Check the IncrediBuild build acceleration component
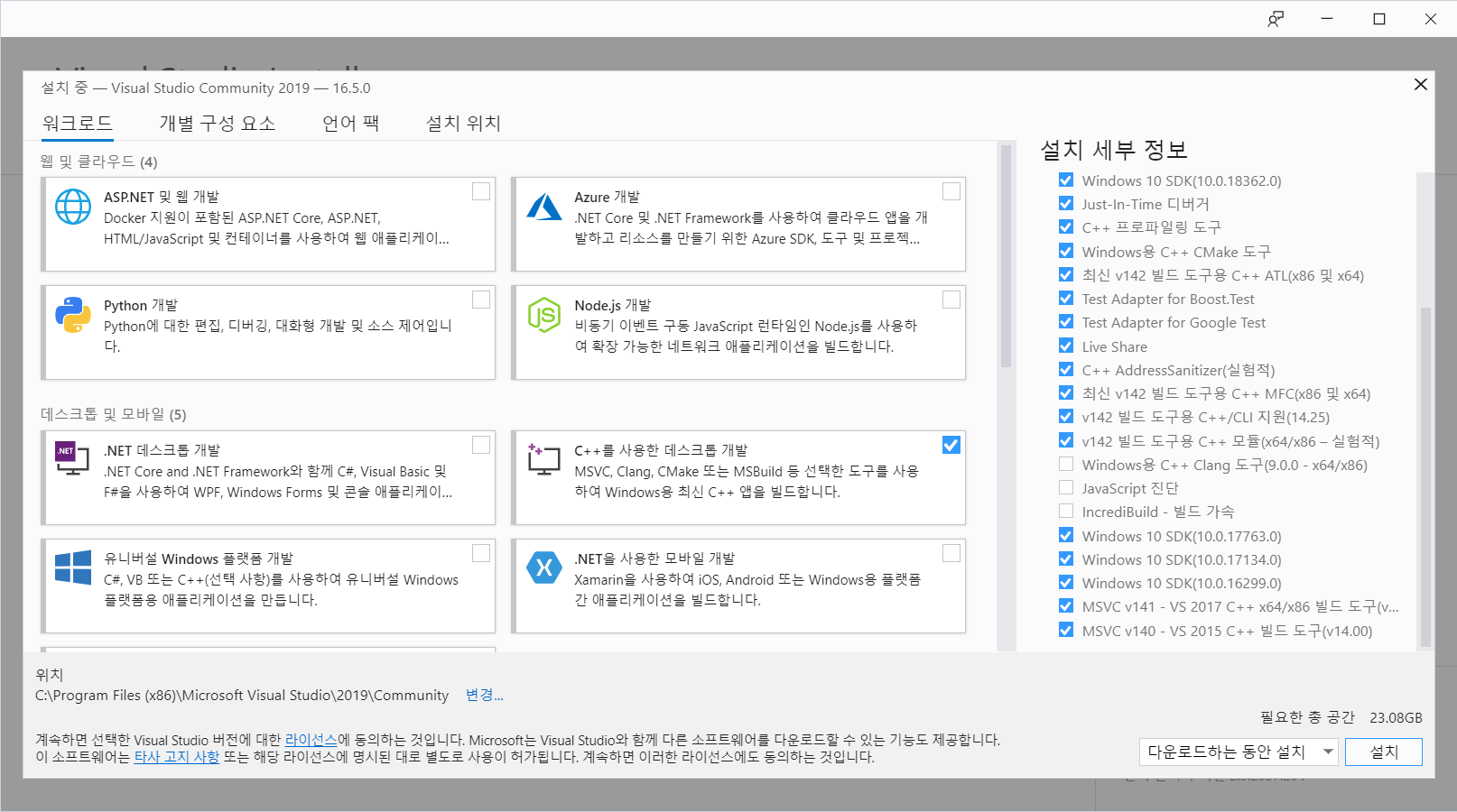 (1066, 512)
